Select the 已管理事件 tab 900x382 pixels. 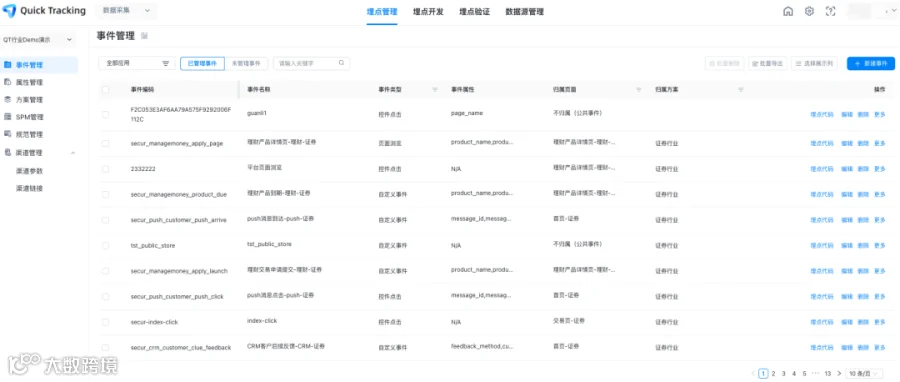click(x=202, y=64)
